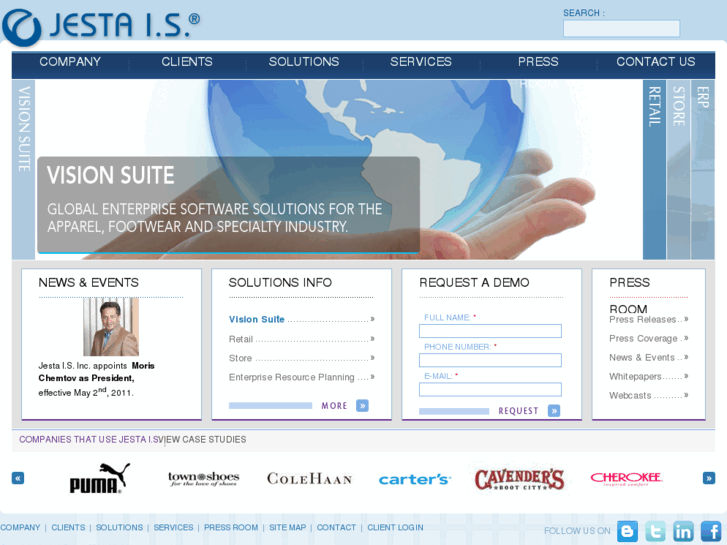
Task: Click the SOLUTIONS INFO panel heading
Action: pyautogui.click(x=280, y=282)
